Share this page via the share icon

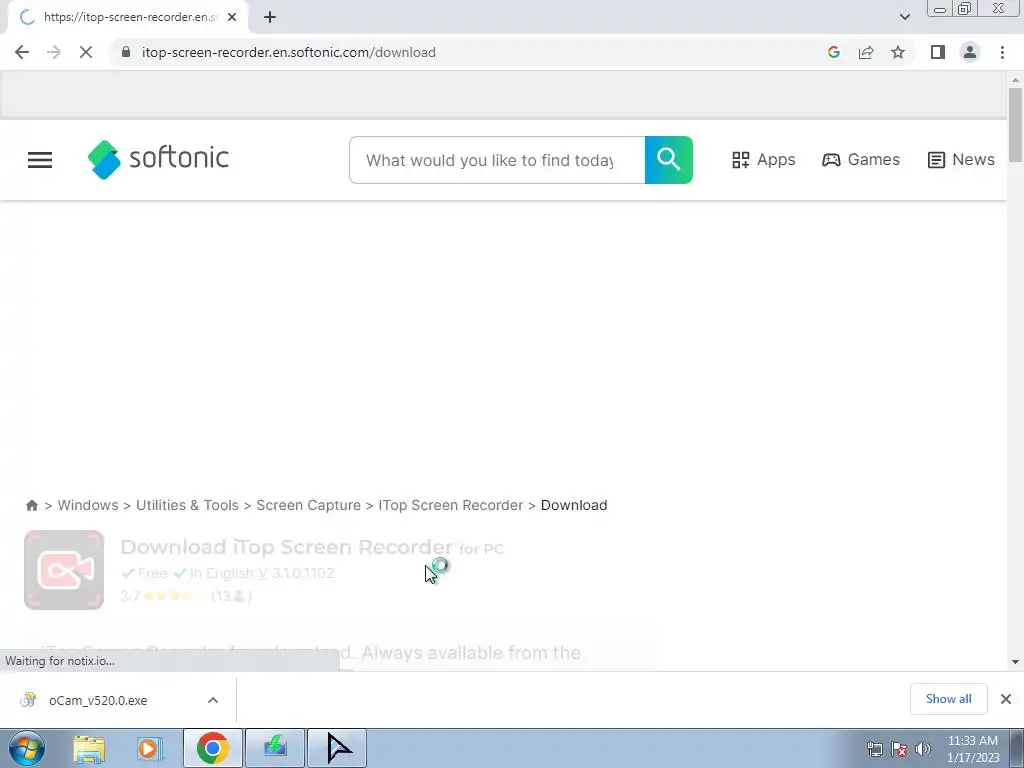click(x=866, y=52)
